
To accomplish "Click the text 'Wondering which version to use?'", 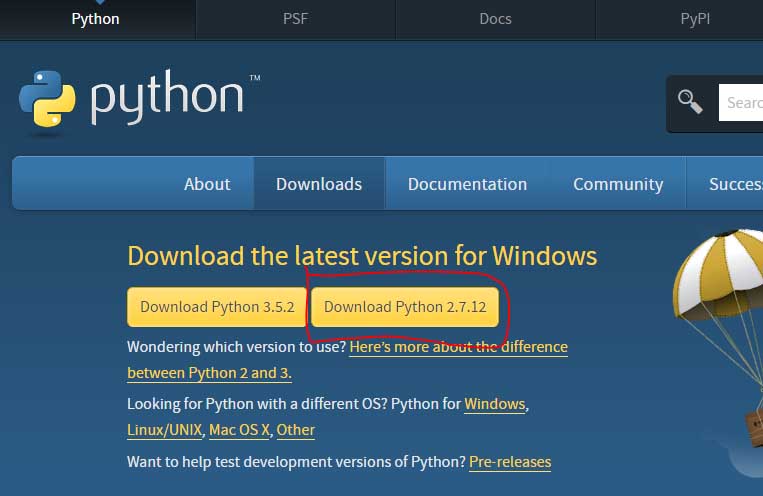I will [x=236, y=347].
